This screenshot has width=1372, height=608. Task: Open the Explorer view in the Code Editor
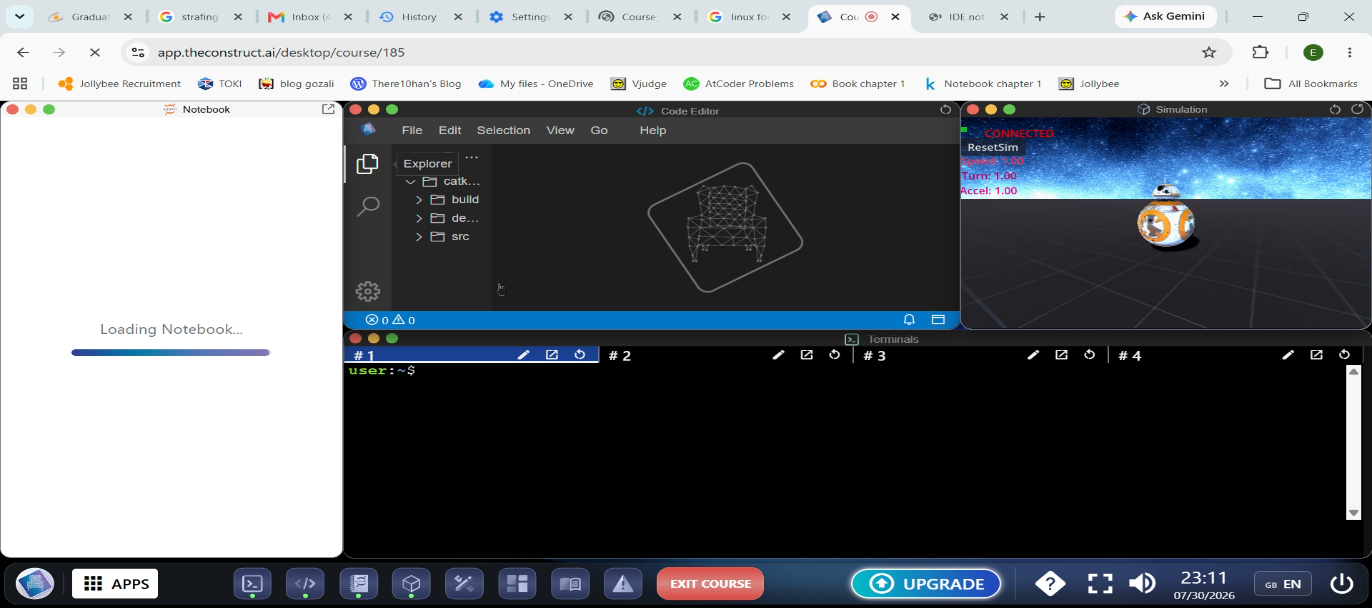tap(367, 164)
